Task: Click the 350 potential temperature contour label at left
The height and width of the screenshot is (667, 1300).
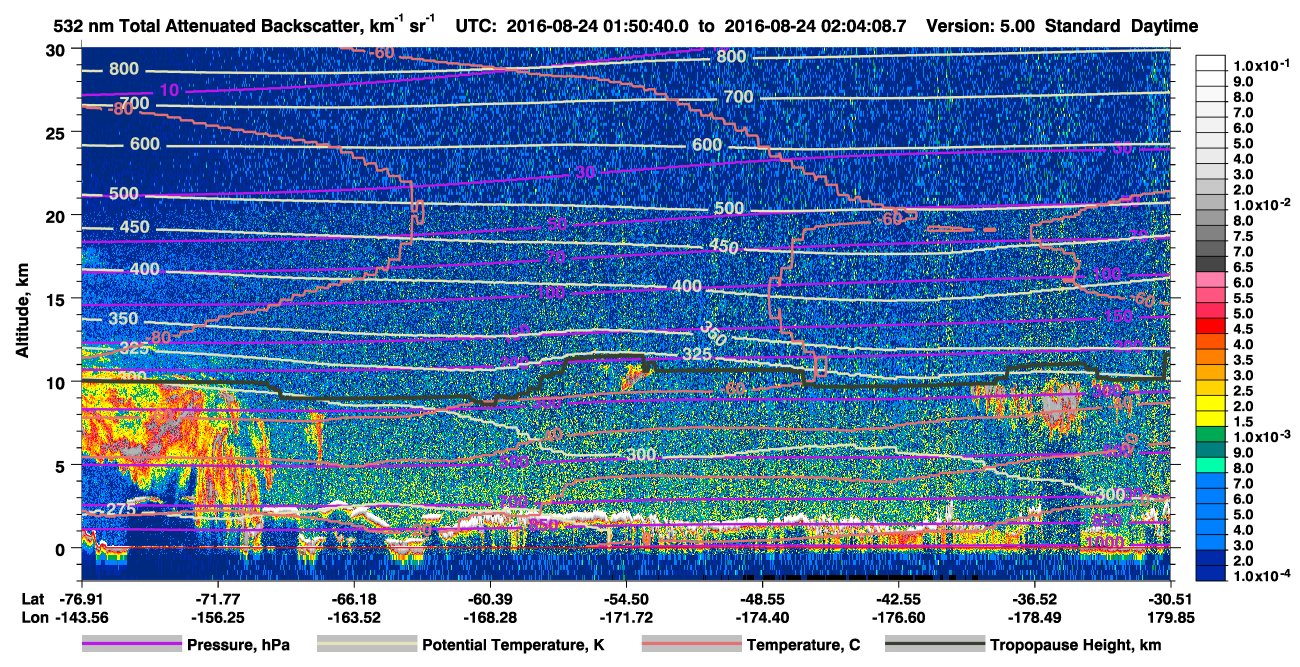Action: pyautogui.click(x=124, y=319)
